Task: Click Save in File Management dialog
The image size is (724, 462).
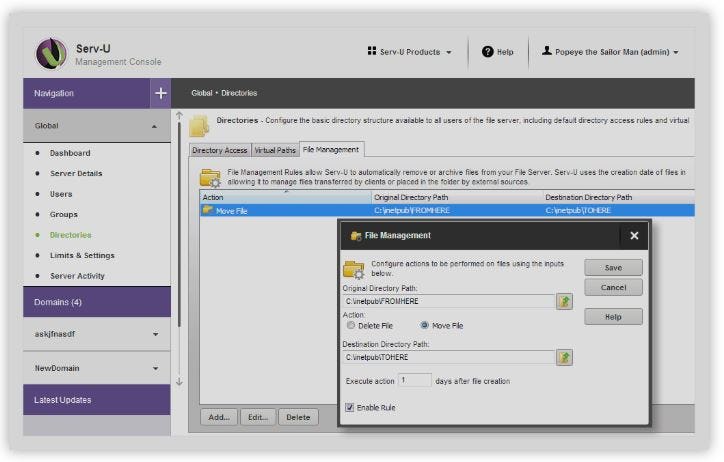Action: pyautogui.click(x=613, y=267)
